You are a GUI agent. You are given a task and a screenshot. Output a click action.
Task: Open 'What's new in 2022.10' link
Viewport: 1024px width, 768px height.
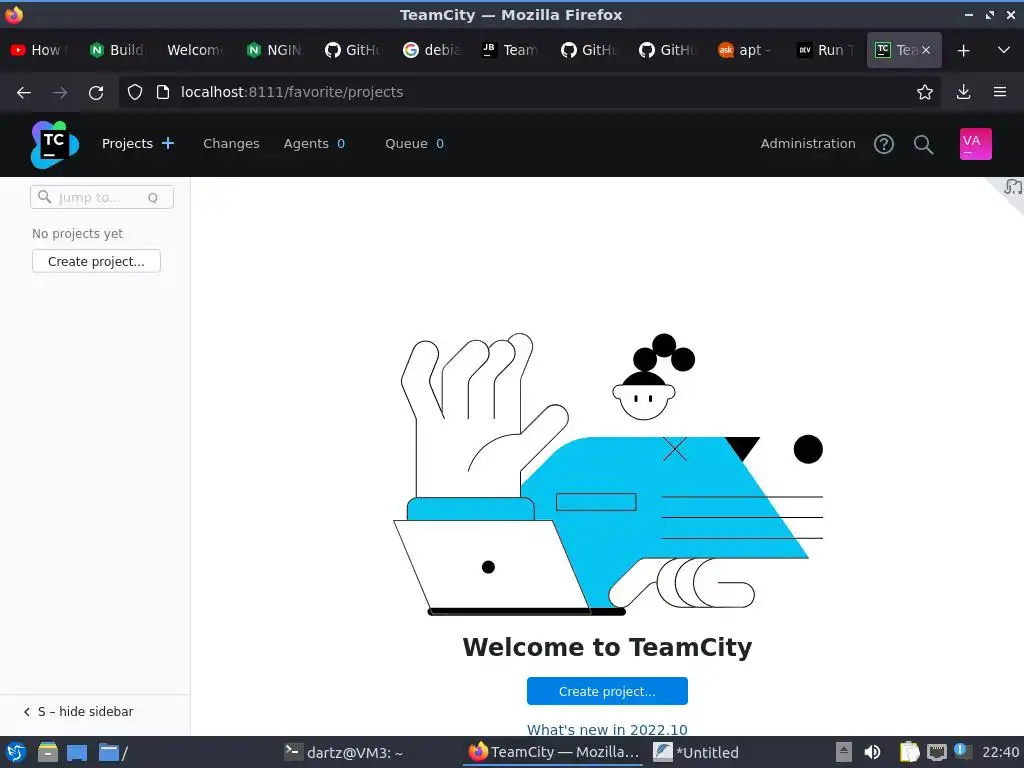click(x=607, y=729)
